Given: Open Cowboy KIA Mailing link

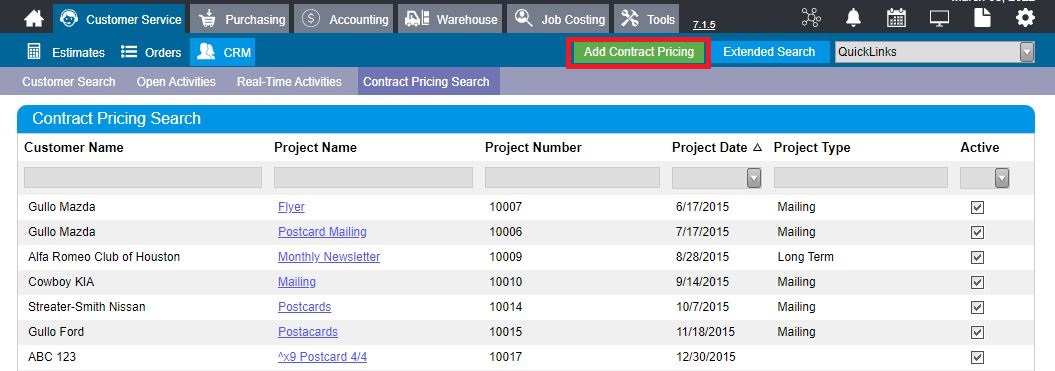Looking at the screenshot, I should pos(297,281).
